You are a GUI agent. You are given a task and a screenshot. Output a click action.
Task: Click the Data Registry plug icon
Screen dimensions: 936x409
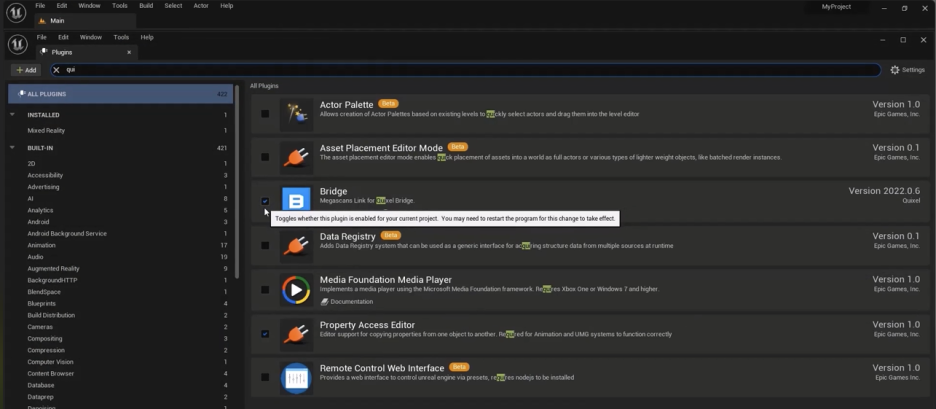click(x=296, y=246)
